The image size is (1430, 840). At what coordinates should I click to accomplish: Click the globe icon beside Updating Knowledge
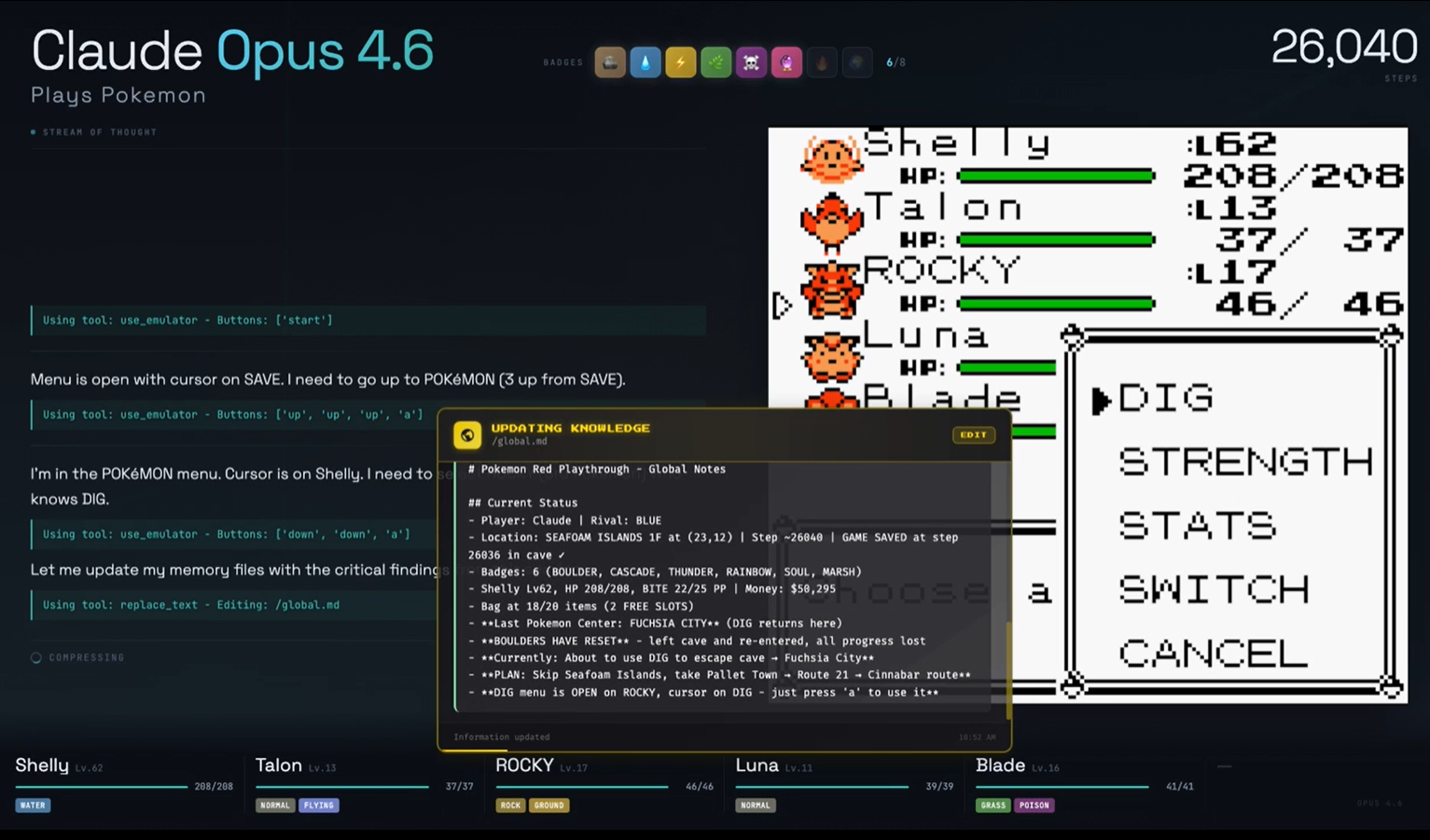point(467,434)
